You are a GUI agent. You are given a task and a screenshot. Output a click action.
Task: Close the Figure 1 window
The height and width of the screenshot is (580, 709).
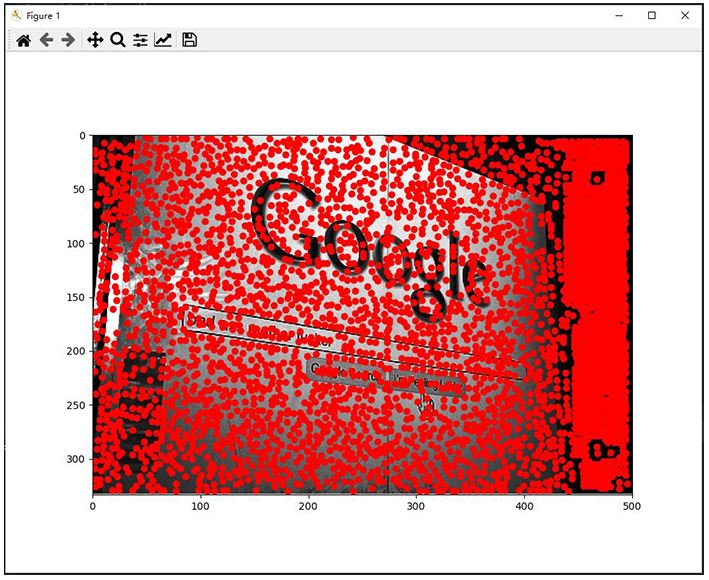click(685, 15)
